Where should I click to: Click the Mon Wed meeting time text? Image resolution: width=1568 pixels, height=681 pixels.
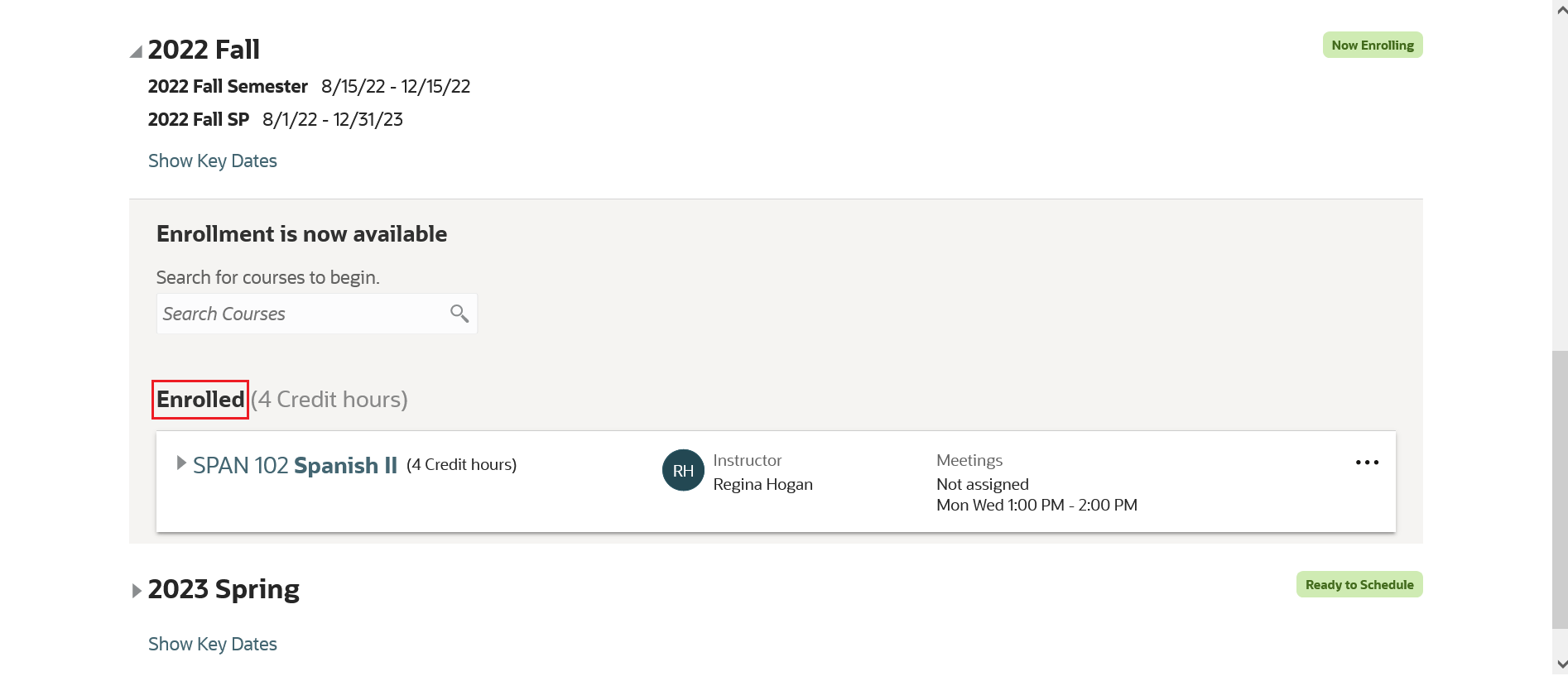tap(1037, 505)
